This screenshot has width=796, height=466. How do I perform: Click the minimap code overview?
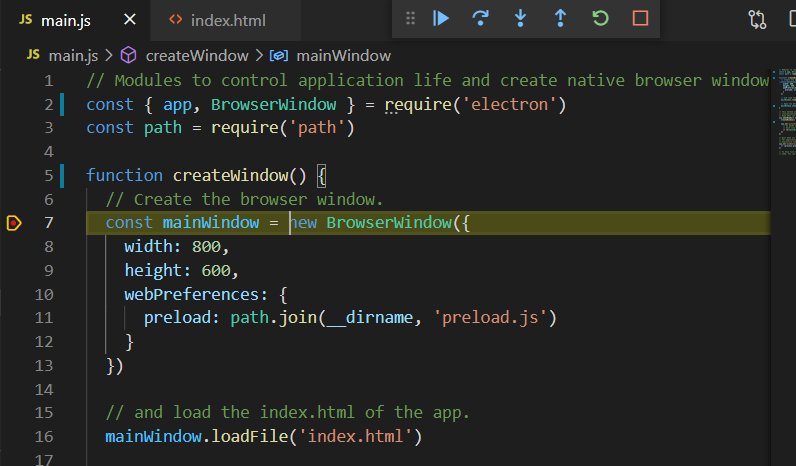tap(787, 112)
